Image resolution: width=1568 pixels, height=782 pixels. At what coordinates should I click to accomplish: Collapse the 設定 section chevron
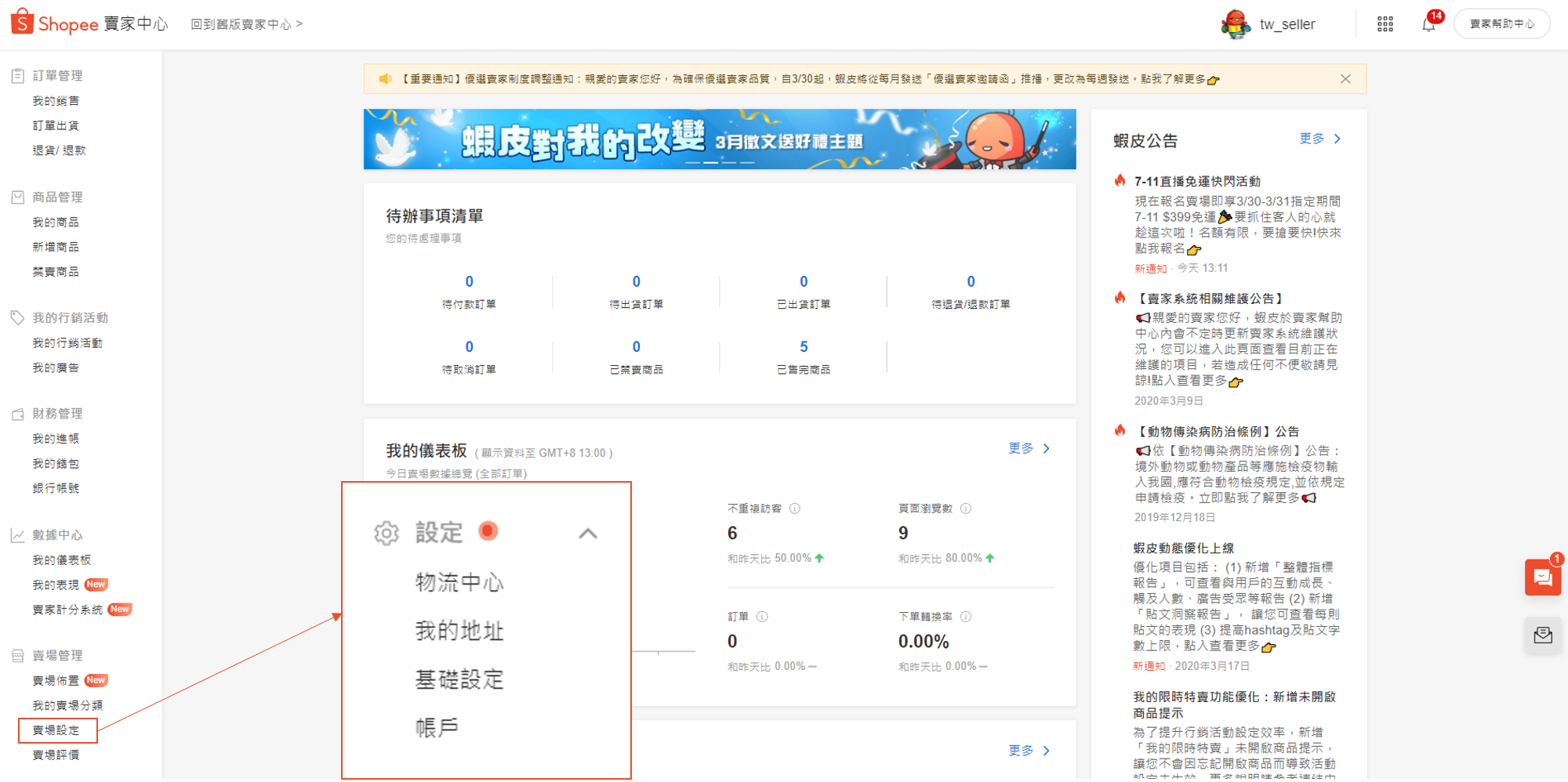(x=588, y=534)
